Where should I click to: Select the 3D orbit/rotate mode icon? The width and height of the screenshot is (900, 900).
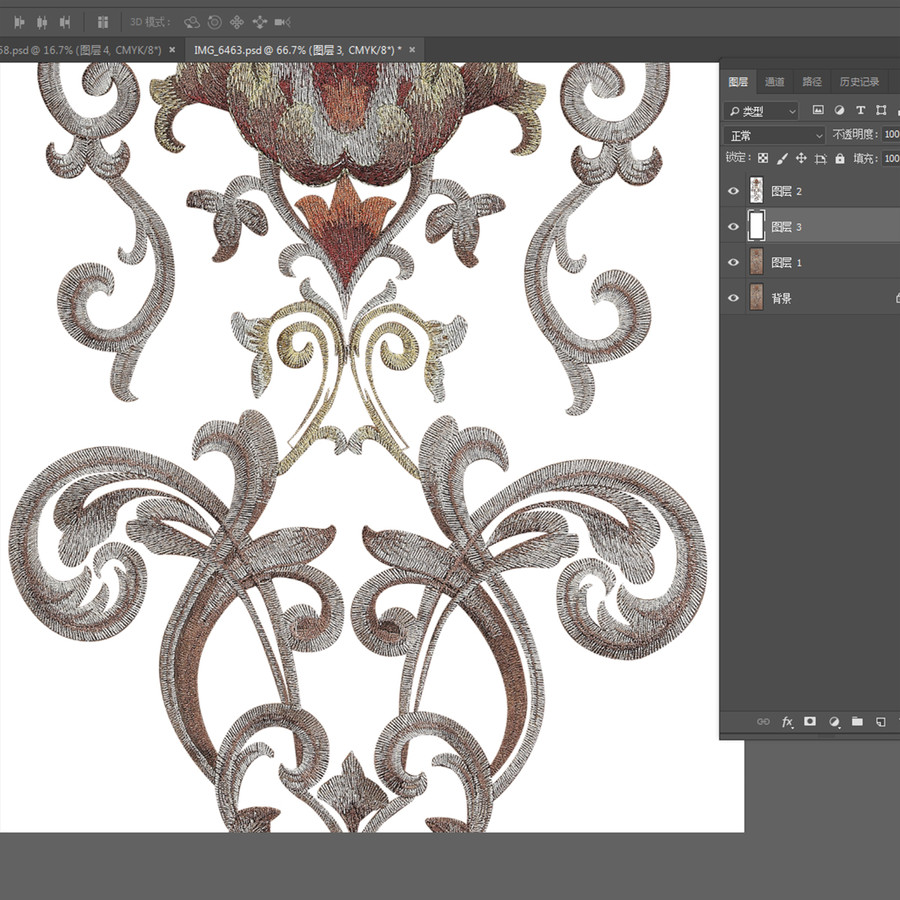tap(192, 22)
